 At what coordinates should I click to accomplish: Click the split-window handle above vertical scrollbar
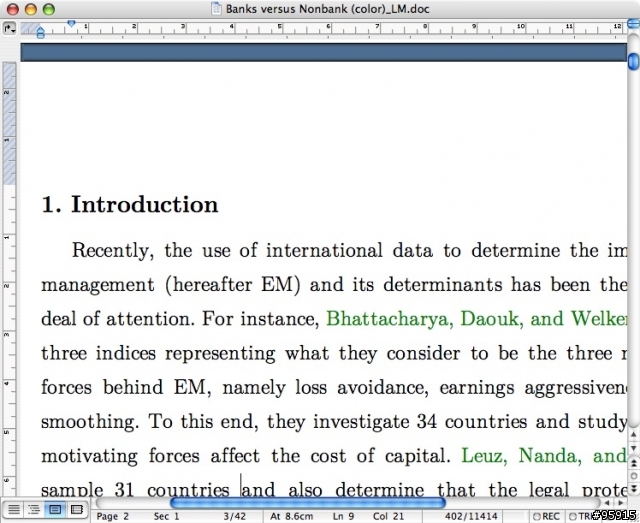tap(633, 24)
